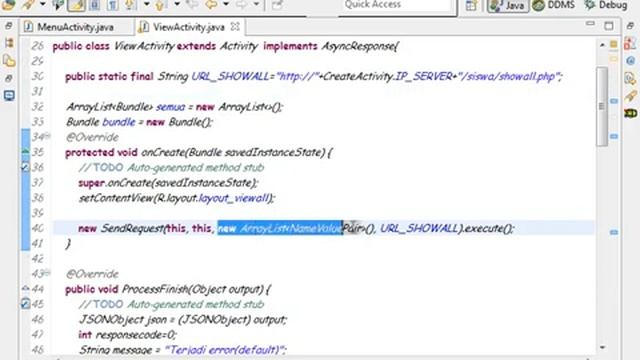640x360 pixels.
Task: Click the editor scrollbar up arrow
Action: tap(602, 45)
